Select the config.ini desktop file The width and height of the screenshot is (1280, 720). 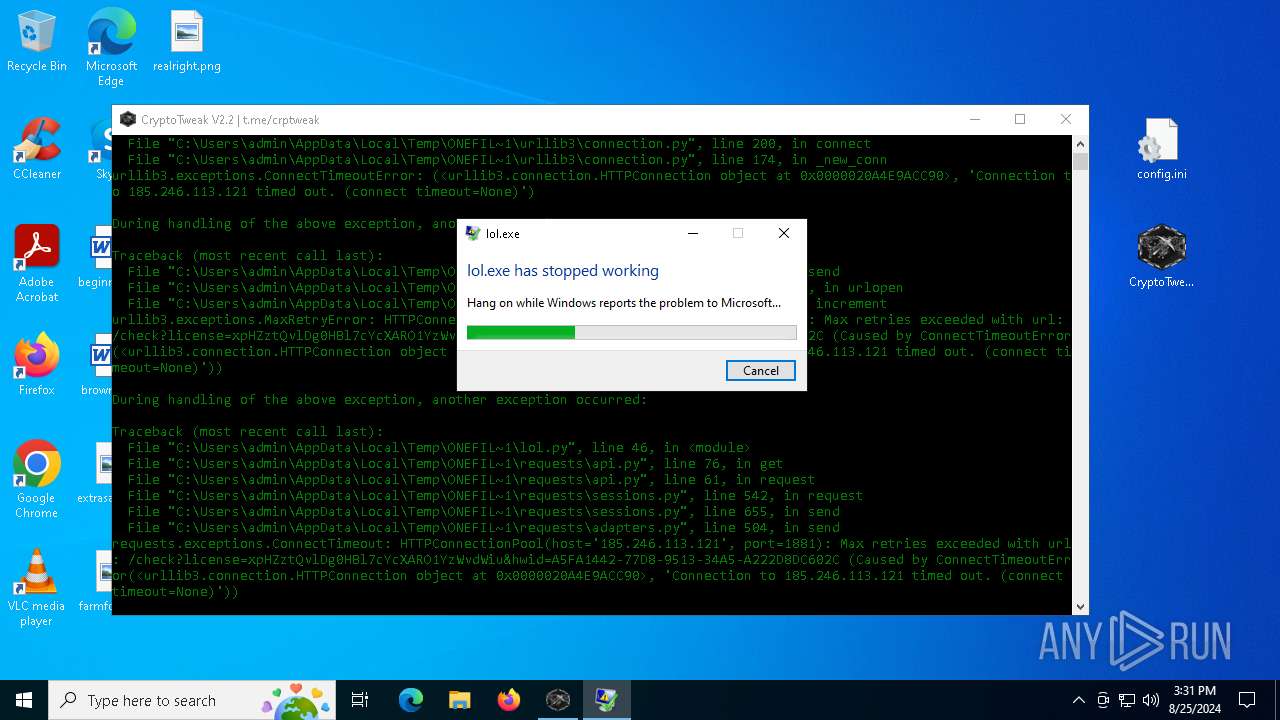point(1161,149)
